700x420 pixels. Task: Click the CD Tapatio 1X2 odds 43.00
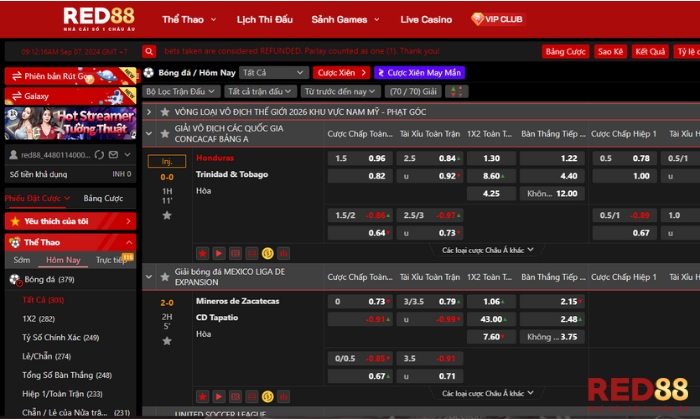click(492, 319)
